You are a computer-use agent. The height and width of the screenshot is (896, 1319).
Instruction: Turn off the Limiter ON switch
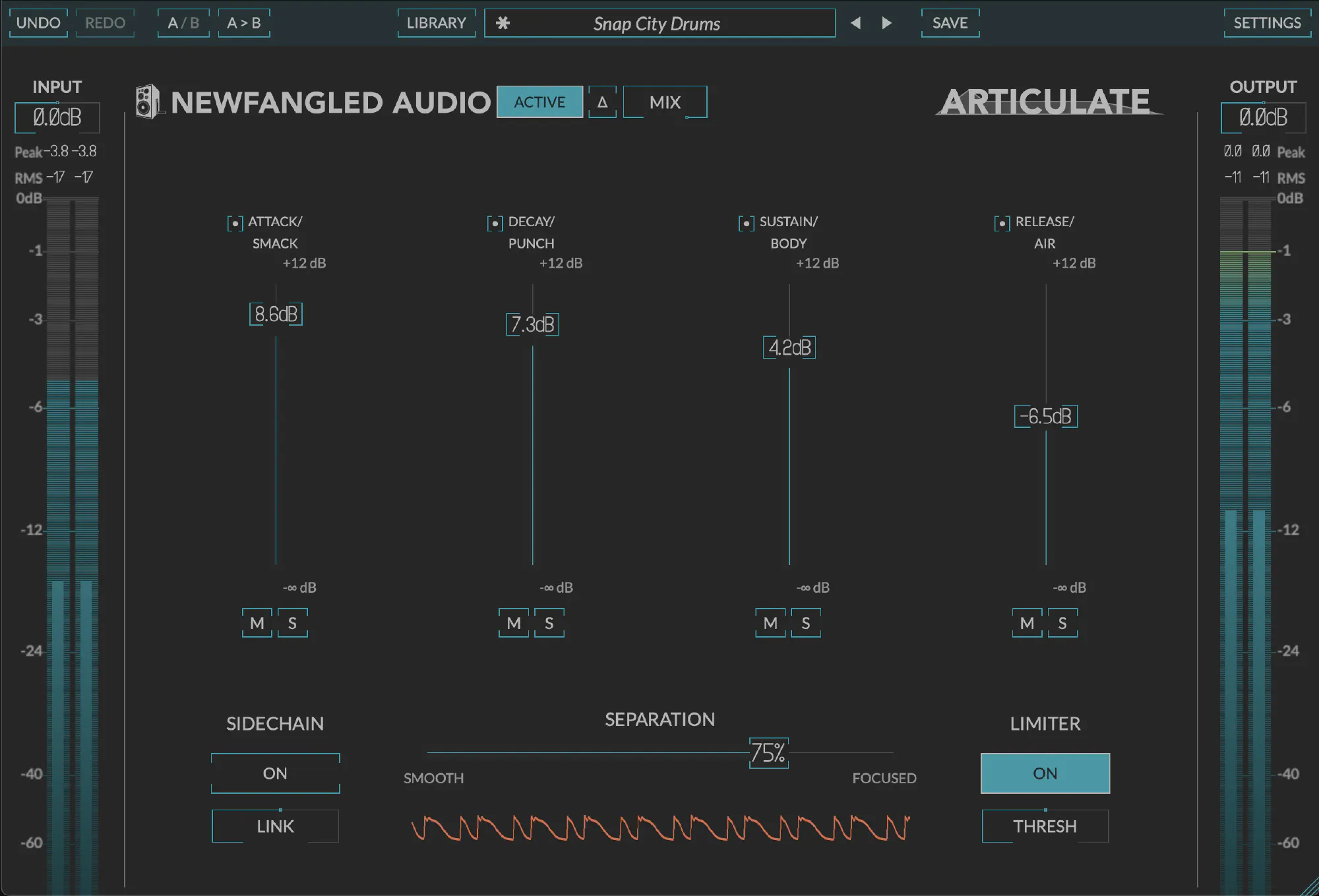(x=1045, y=773)
